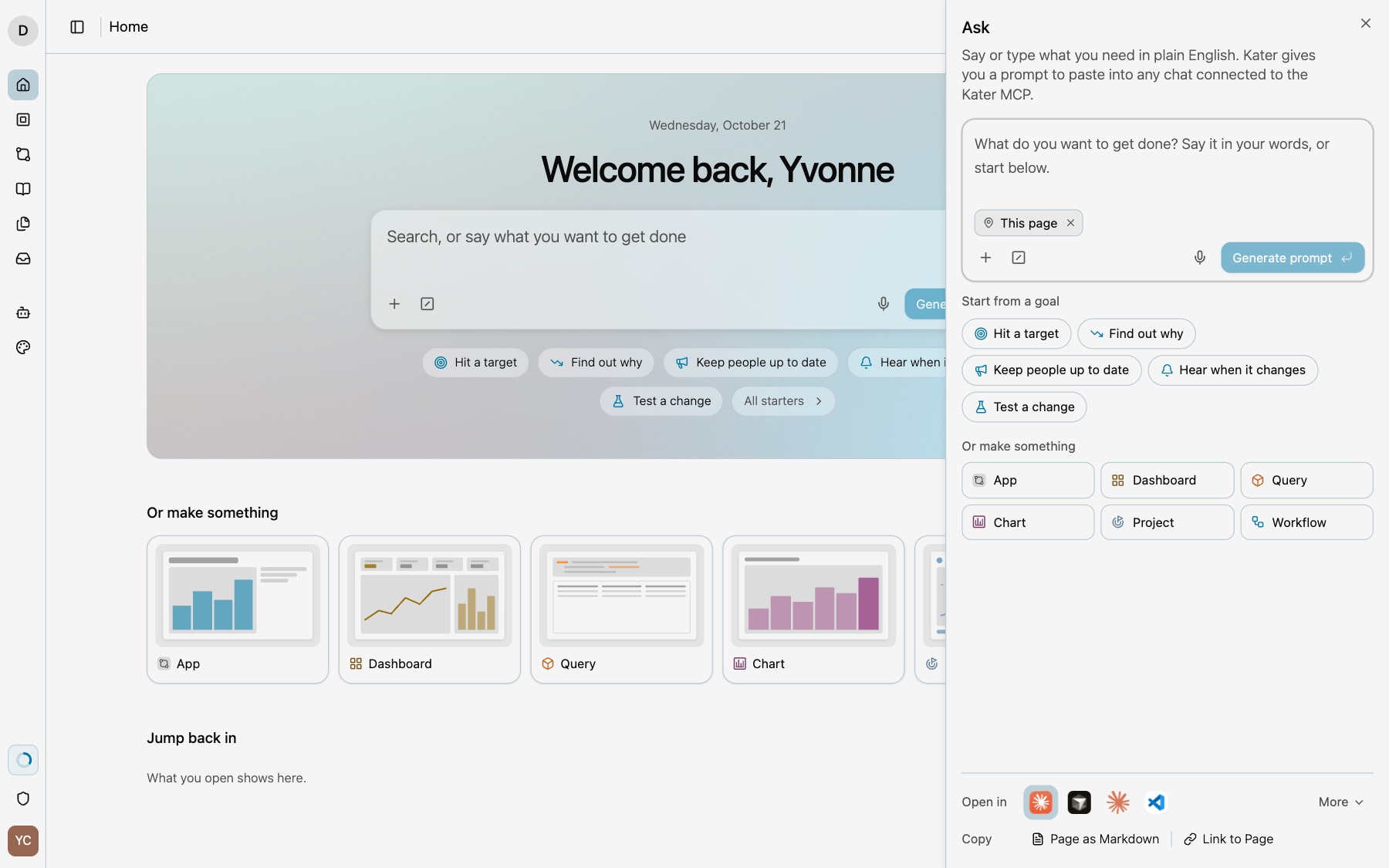Click the loading spinner icon in sidebar
The width and height of the screenshot is (1389, 868).
23,760
